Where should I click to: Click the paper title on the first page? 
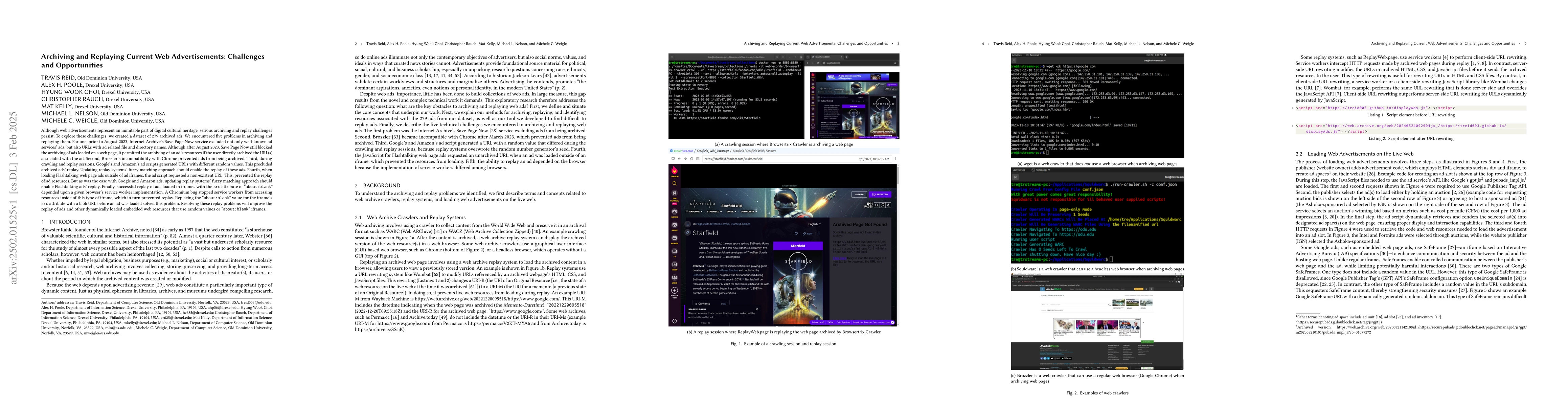click(153, 61)
